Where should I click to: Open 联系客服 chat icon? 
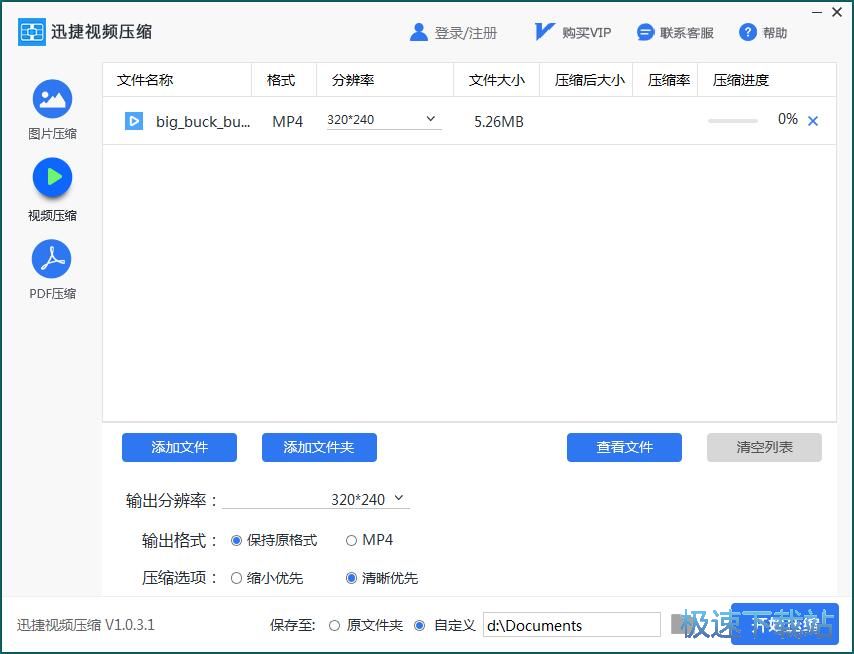[x=646, y=33]
